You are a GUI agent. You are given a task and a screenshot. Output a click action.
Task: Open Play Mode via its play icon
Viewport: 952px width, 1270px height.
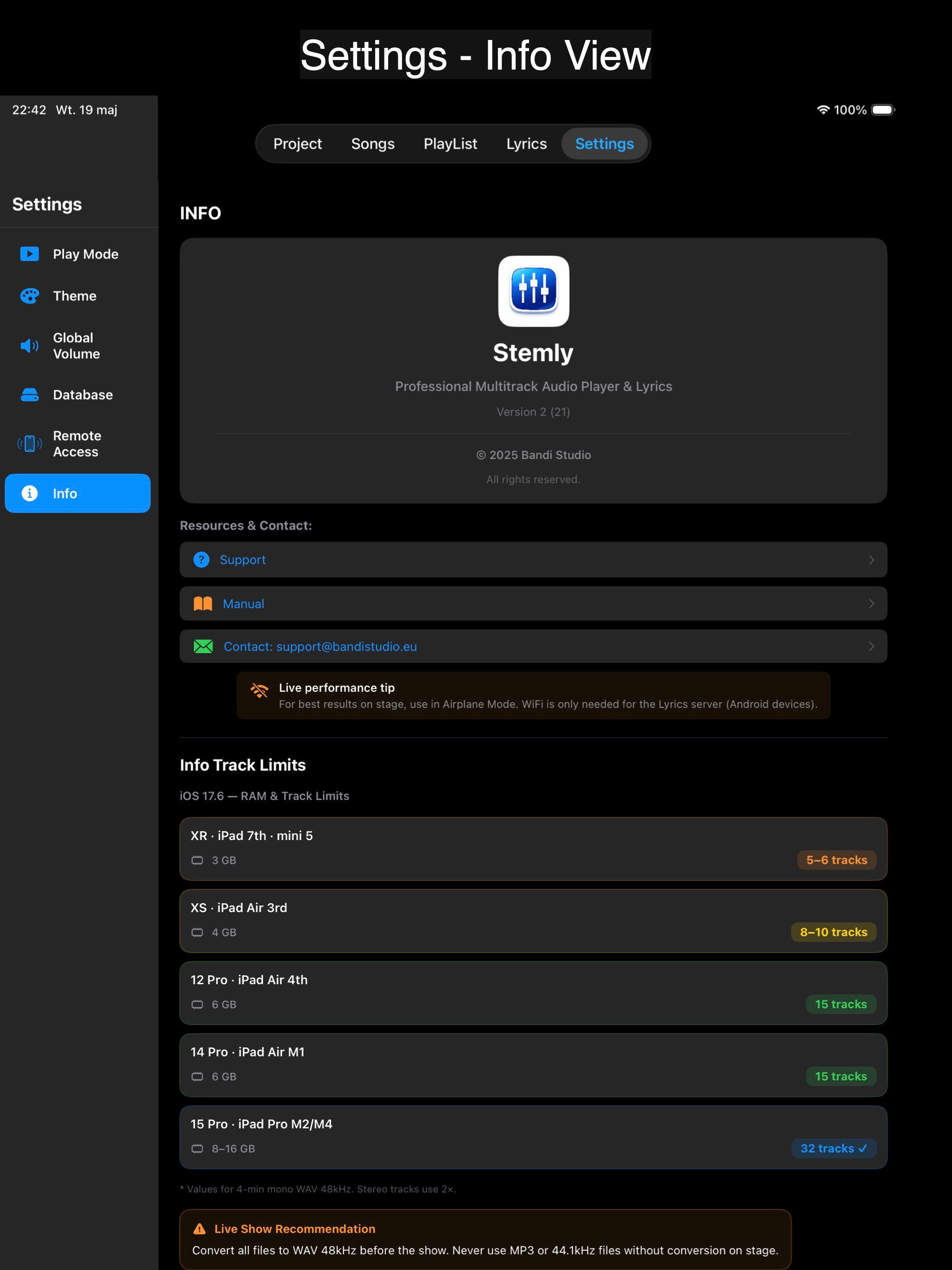click(x=29, y=254)
